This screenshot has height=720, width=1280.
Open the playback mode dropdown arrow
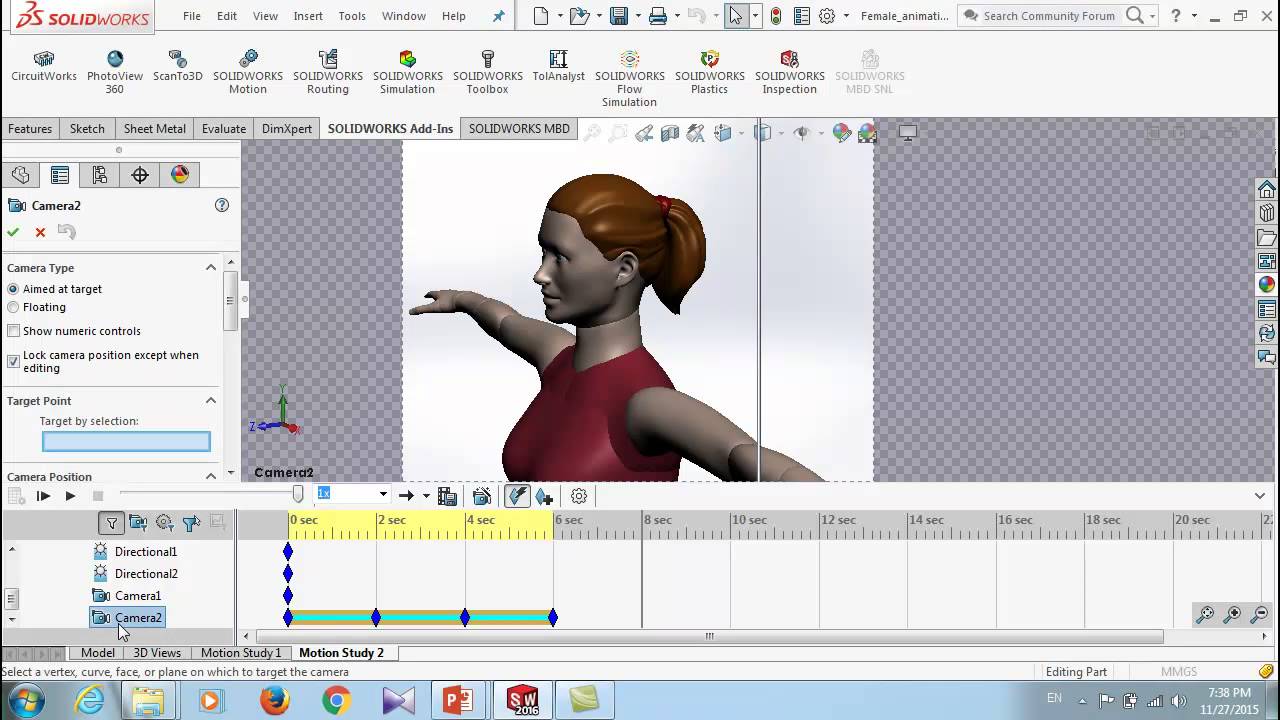426,496
